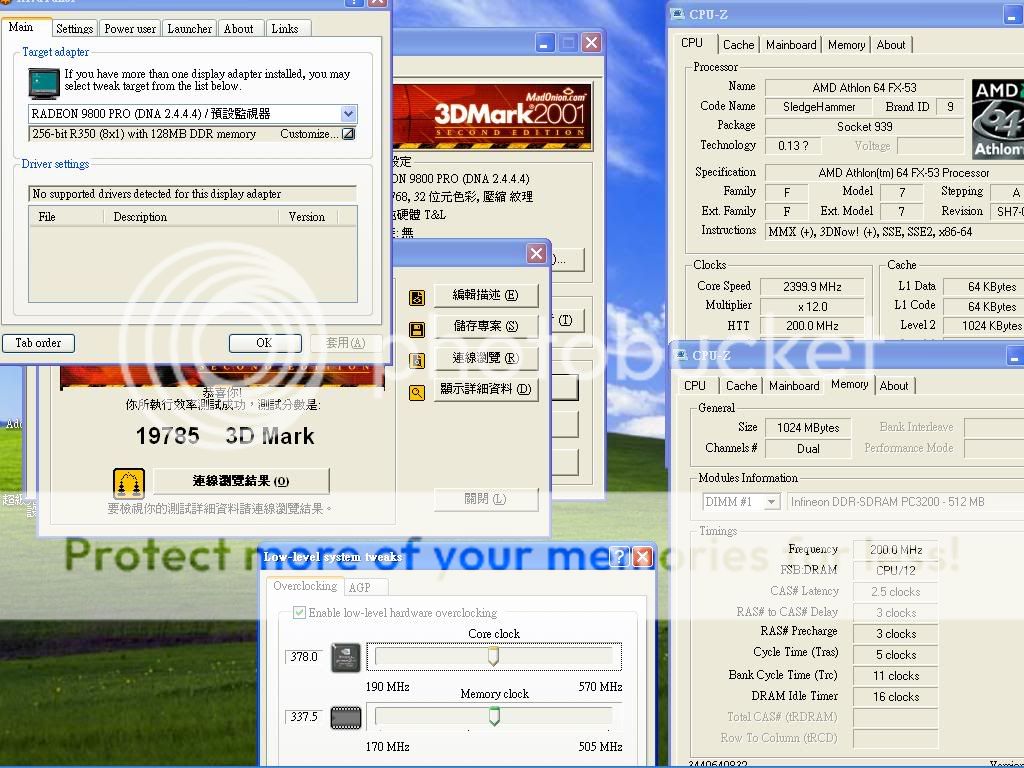The height and width of the screenshot is (768, 1024).
Task: Toggle Enable low-level hardware overclocking checkbox
Action: (x=299, y=613)
